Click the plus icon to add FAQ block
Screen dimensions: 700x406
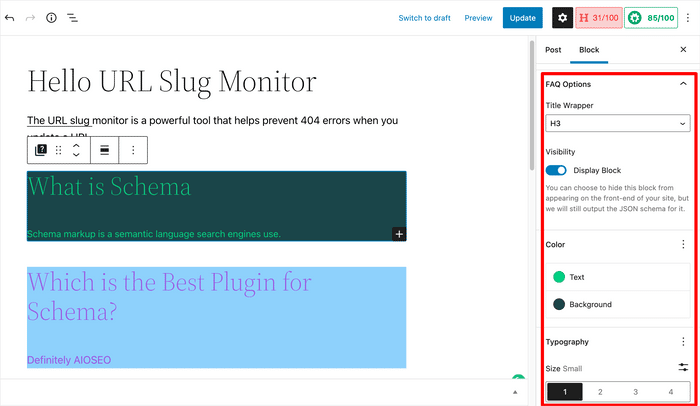398,234
